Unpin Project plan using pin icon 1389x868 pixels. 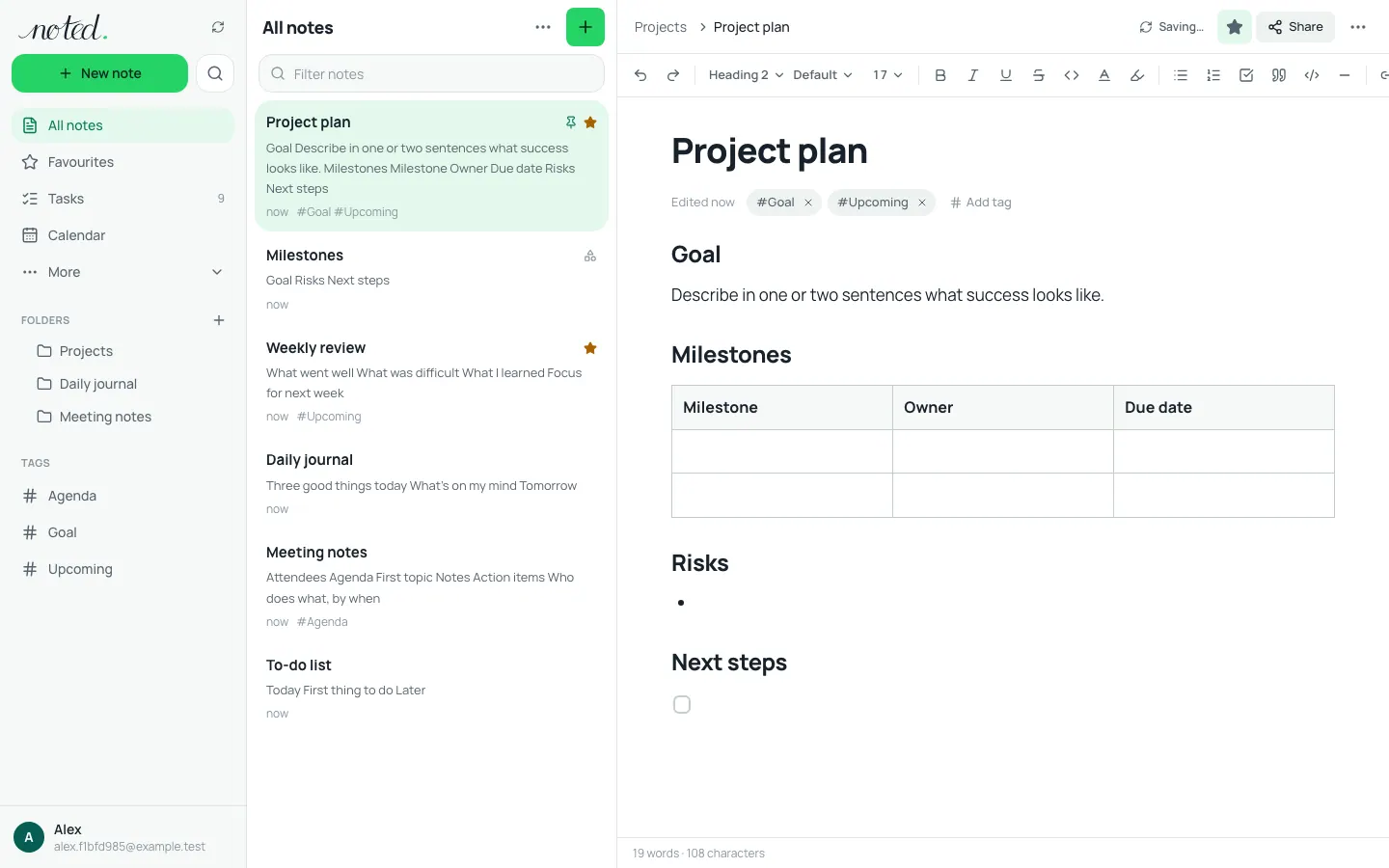[x=571, y=122]
